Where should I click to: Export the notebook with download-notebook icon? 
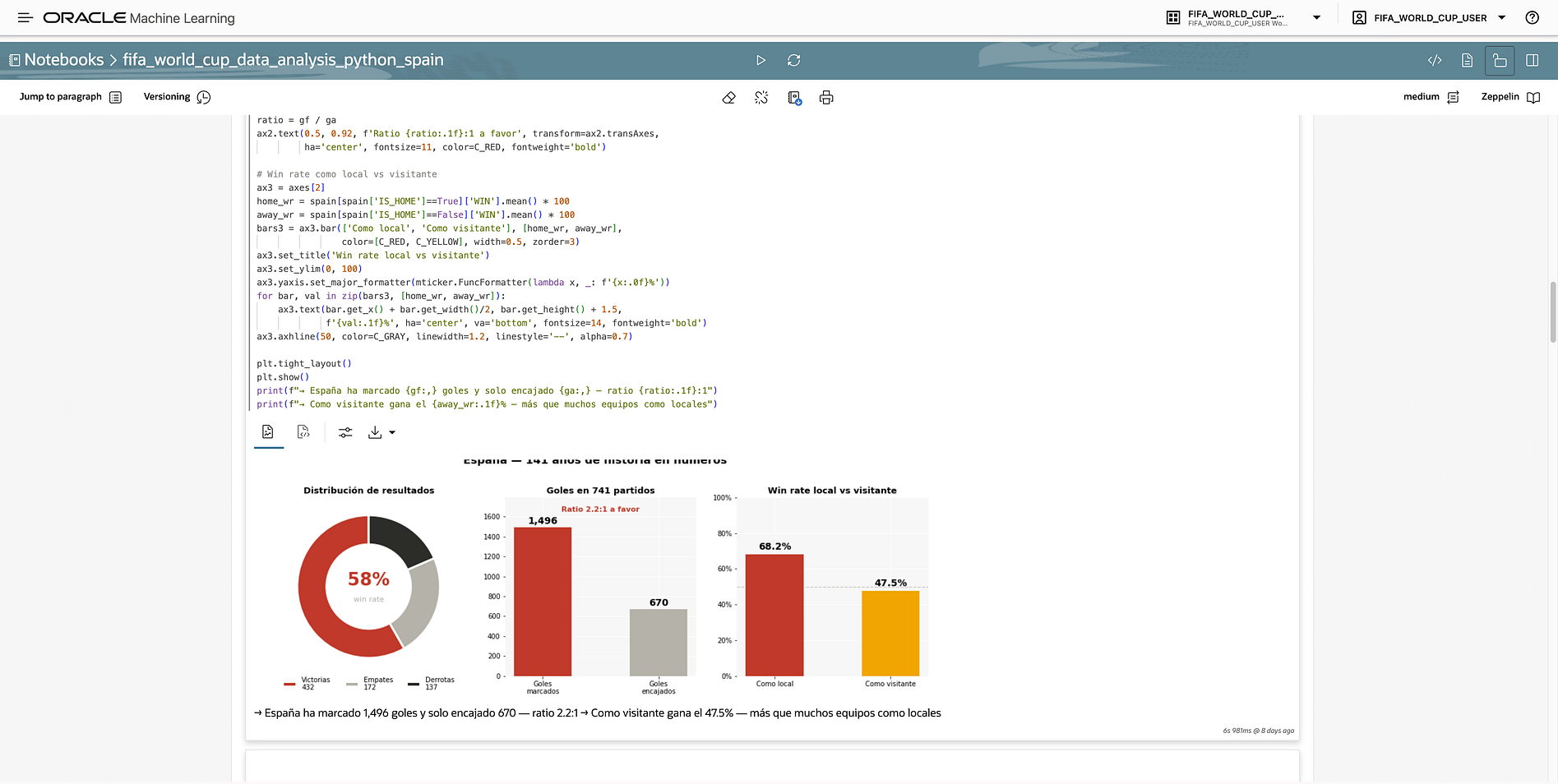pyautogui.click(x=794, y=98)
